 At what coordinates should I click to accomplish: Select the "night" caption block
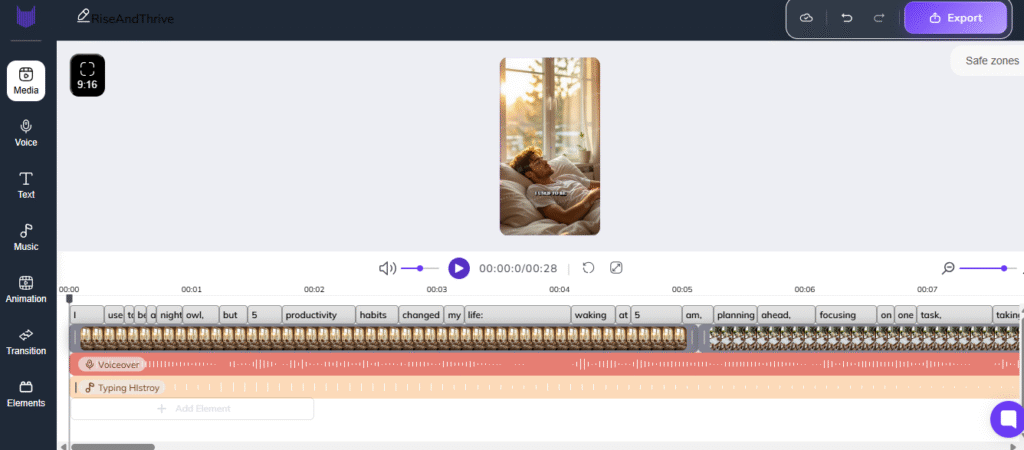[x=170, y=315]
